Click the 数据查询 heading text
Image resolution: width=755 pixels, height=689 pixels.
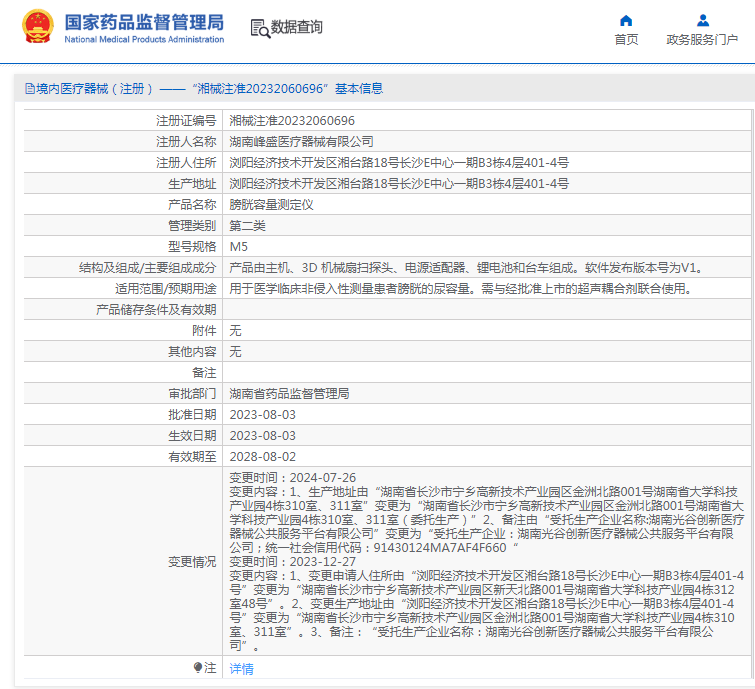pyautogui.click(x=297, y=28)
